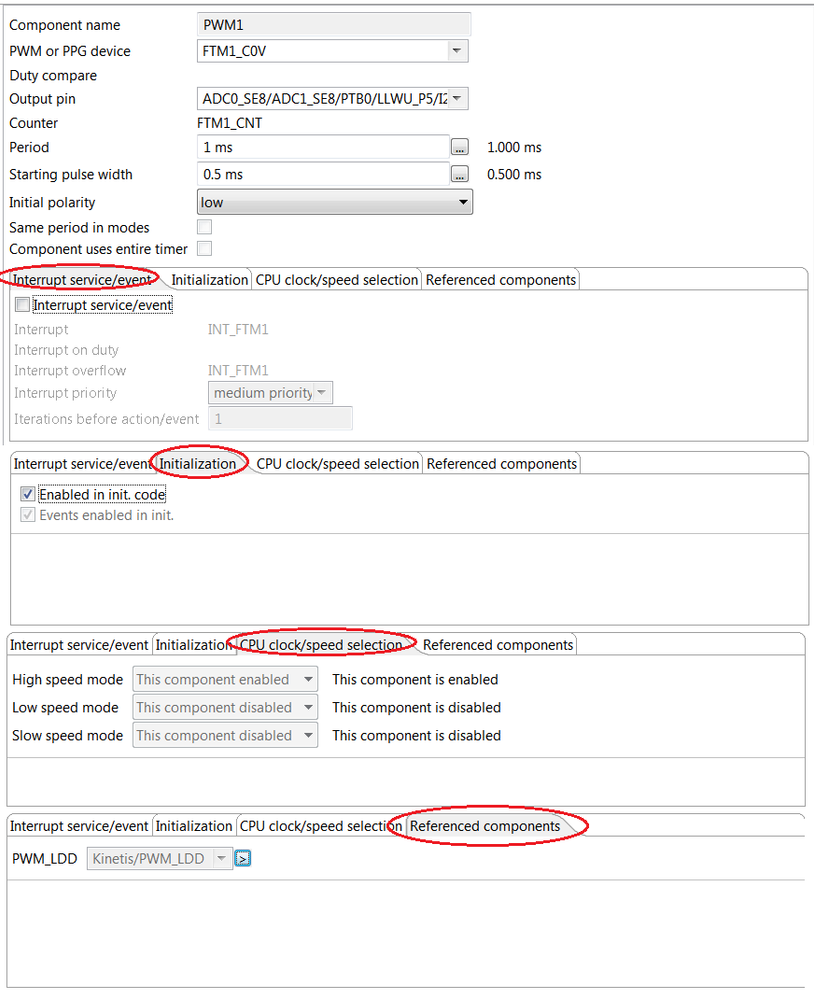Click the Component name field
This screenshot has width=814, height=999.
click(334, 25)
